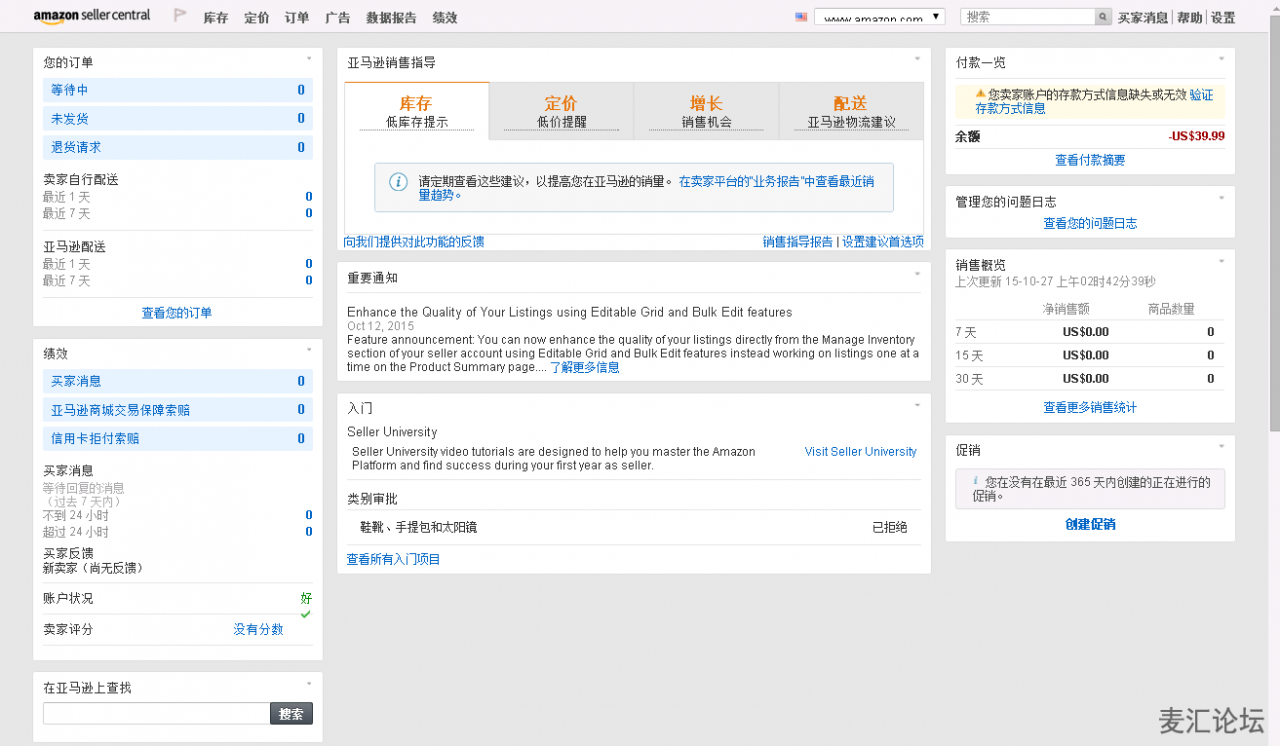
Task: Collapse the 亚马逊销售指导 widget arrow
Action: point(917,59)
